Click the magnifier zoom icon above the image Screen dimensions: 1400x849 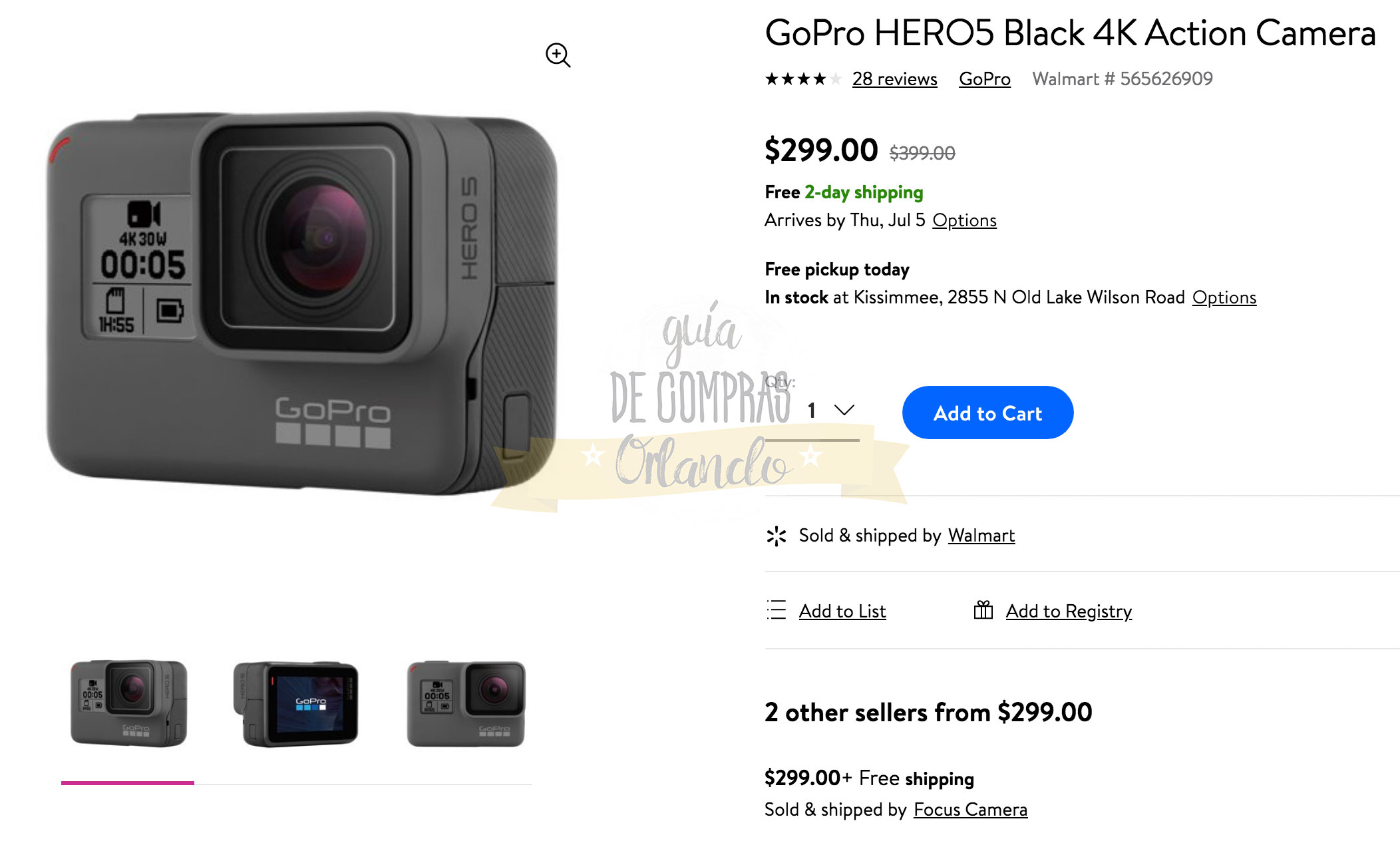point(558,55)
